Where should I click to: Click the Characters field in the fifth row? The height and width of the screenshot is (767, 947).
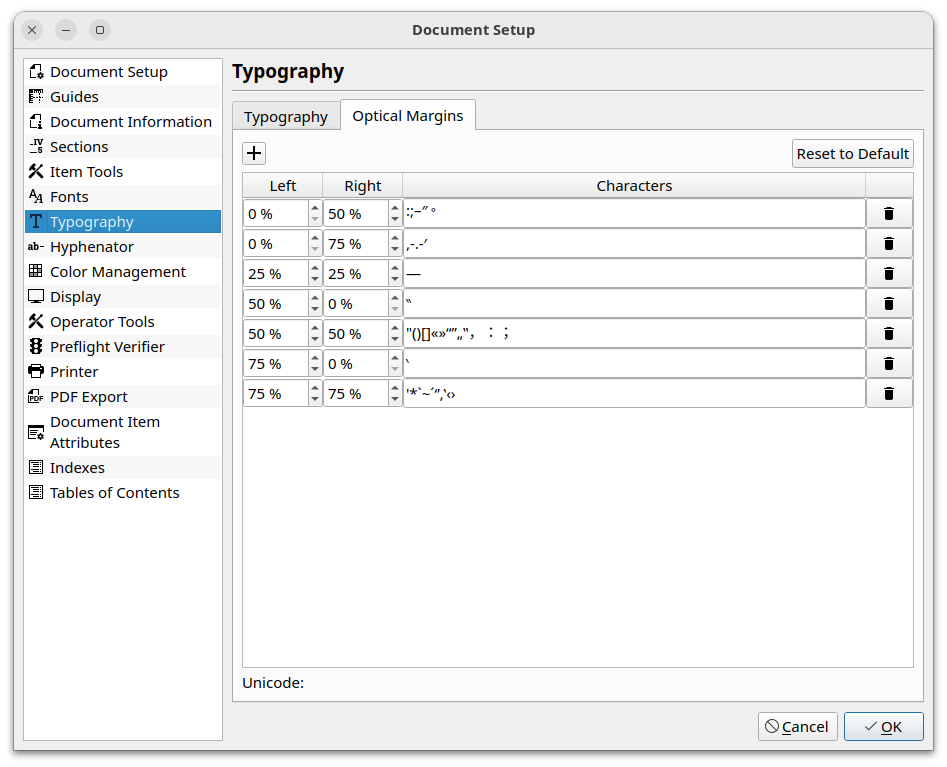coord(634,334)
